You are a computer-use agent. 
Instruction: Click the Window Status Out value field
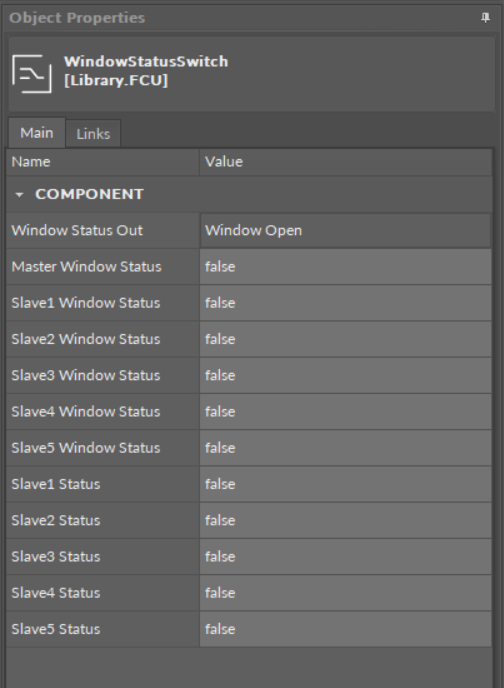(x=346, y=231)
